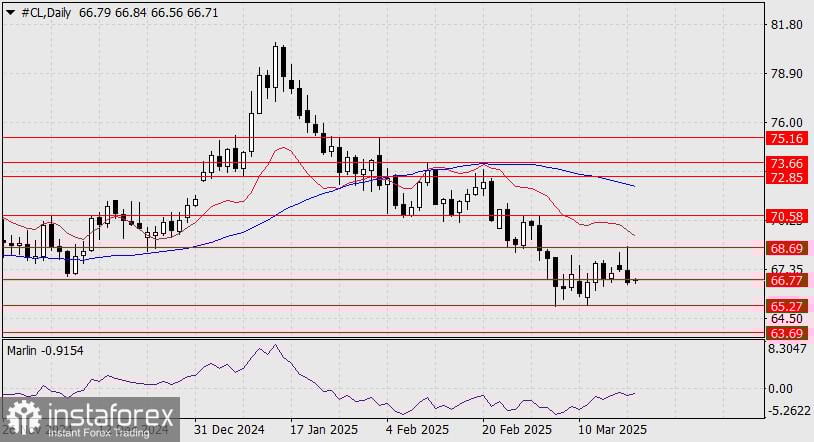Select the 65.27 price level label
Image resolution: width=814 pixels, height=442 pixels.
point(787,306)
